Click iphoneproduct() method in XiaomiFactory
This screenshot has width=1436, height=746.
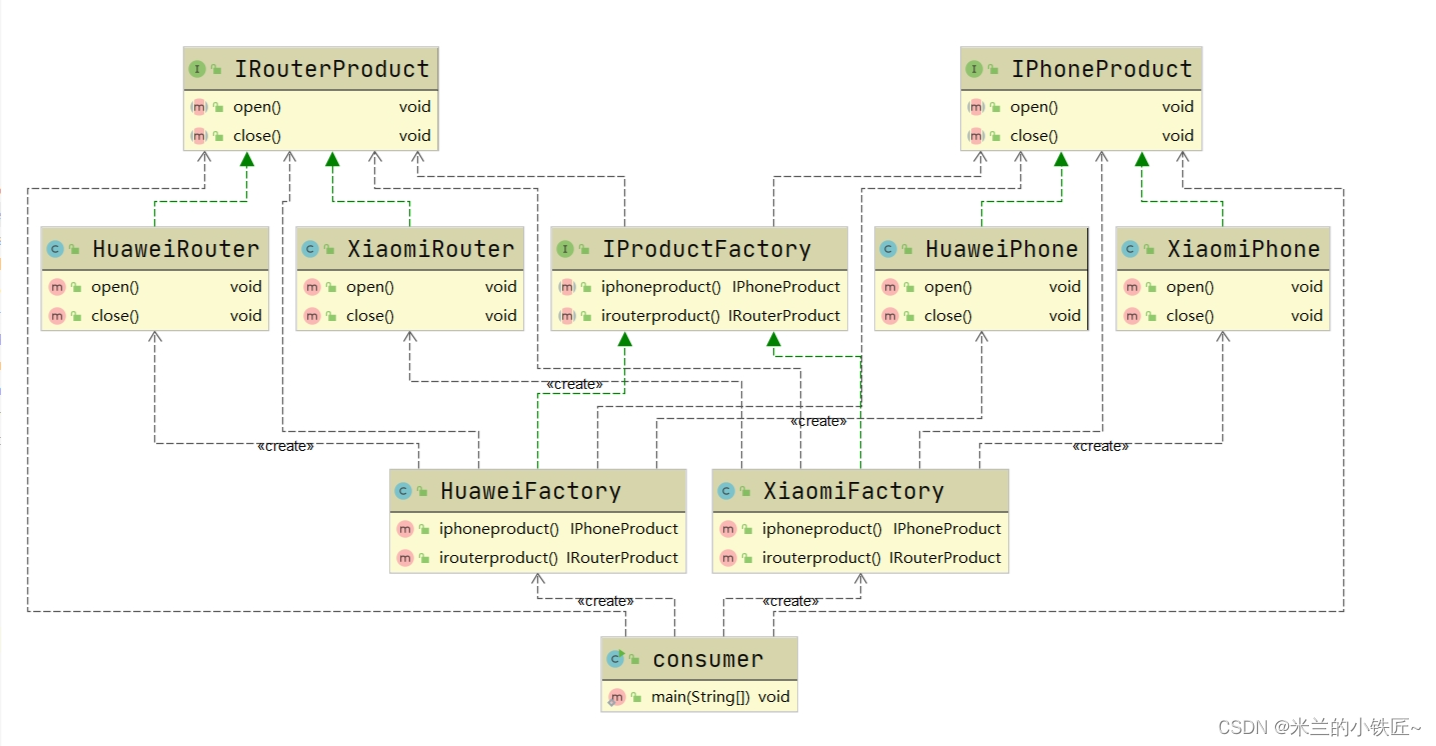[x=822, y=529]
